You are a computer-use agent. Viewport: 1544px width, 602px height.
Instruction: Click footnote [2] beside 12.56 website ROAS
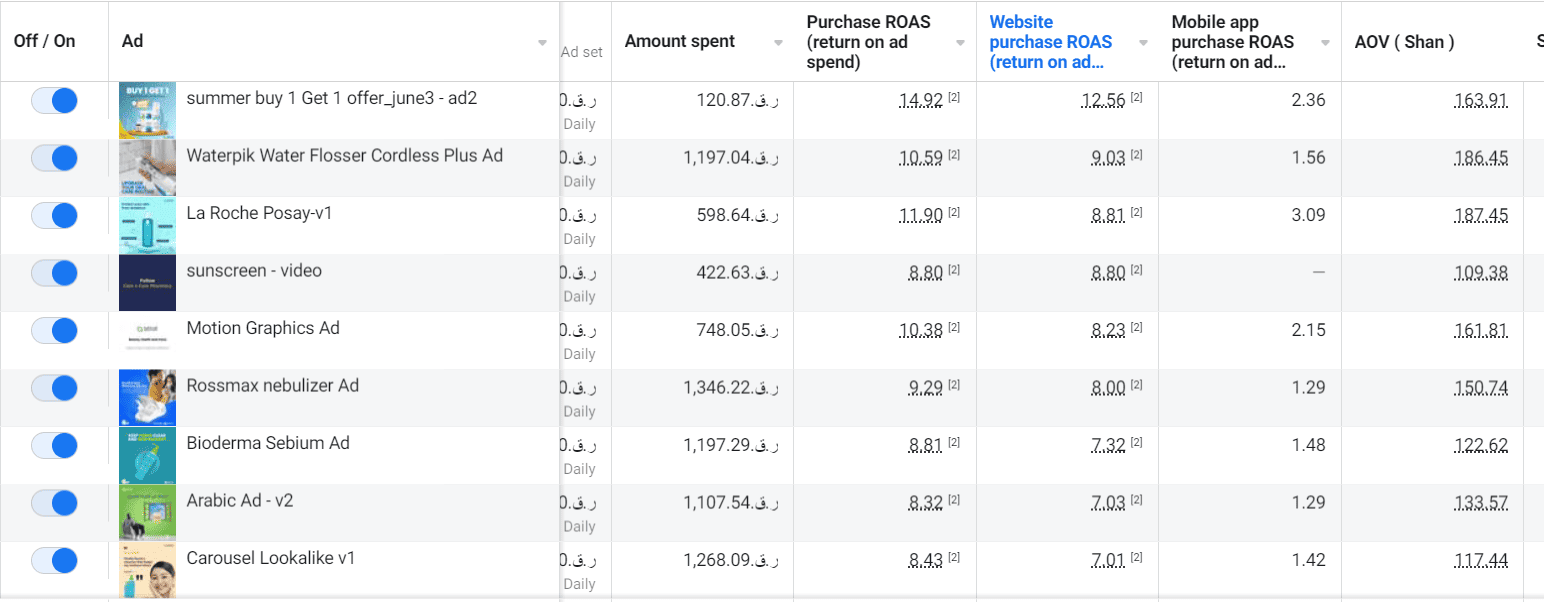(x=1136, y=97)
